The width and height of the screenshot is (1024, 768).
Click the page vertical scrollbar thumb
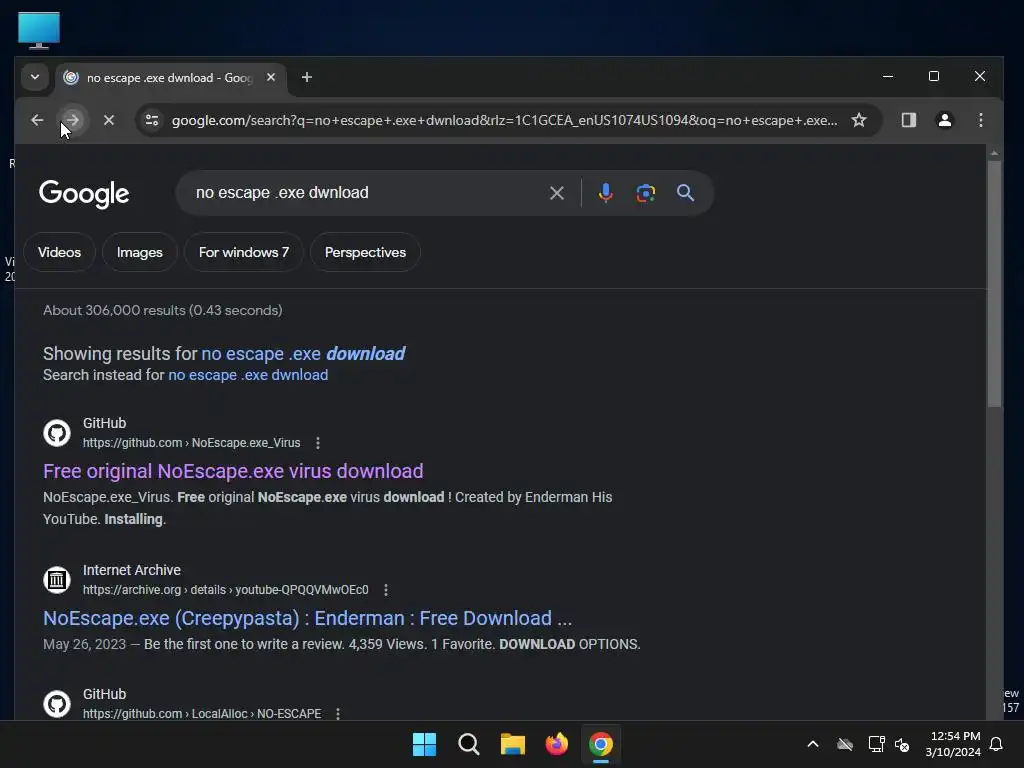click(994, 283)
